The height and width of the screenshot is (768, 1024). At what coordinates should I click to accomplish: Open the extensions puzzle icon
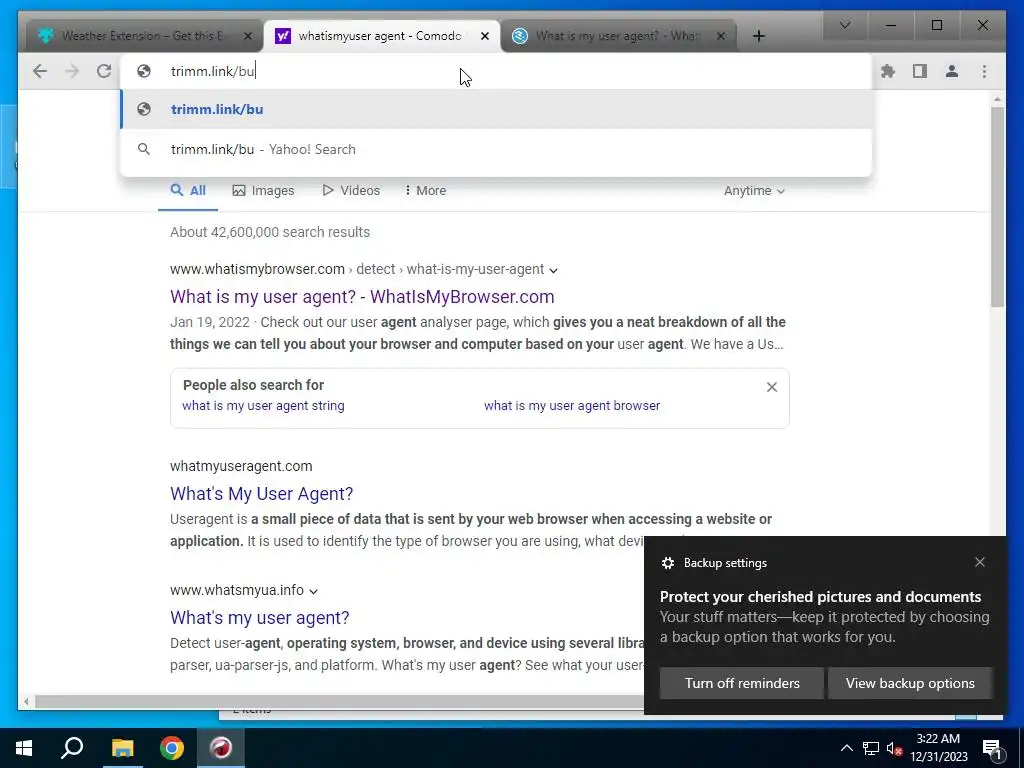(x=888, y=71)
